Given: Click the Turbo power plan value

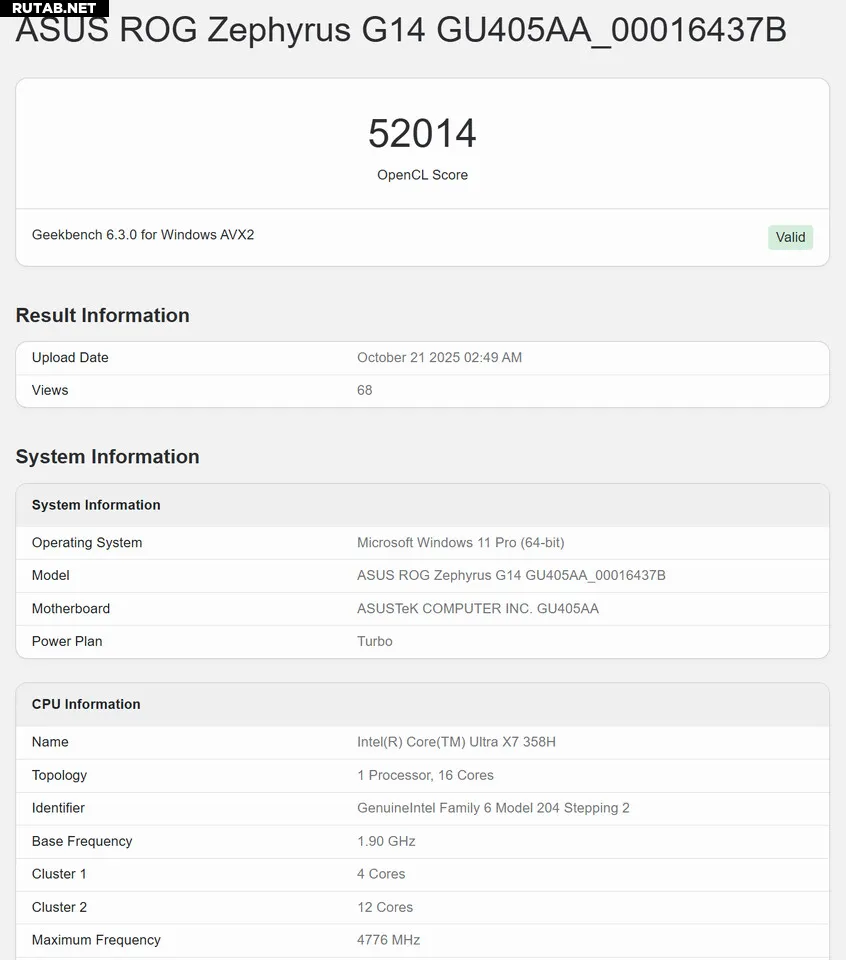Looking at the screenshot, I should coord(374,642).
